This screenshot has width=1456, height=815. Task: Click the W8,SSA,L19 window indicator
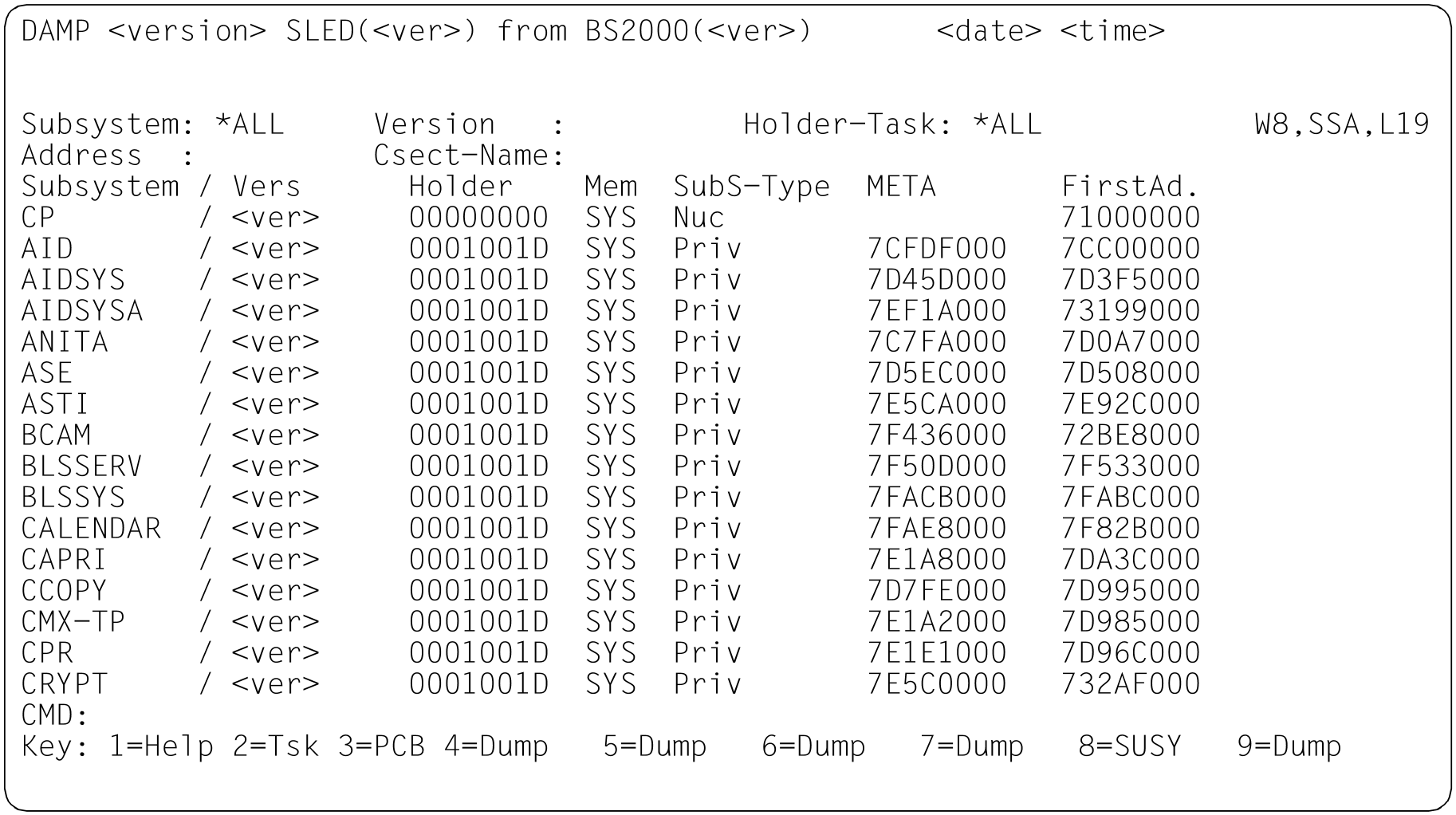click(1341, 124)
